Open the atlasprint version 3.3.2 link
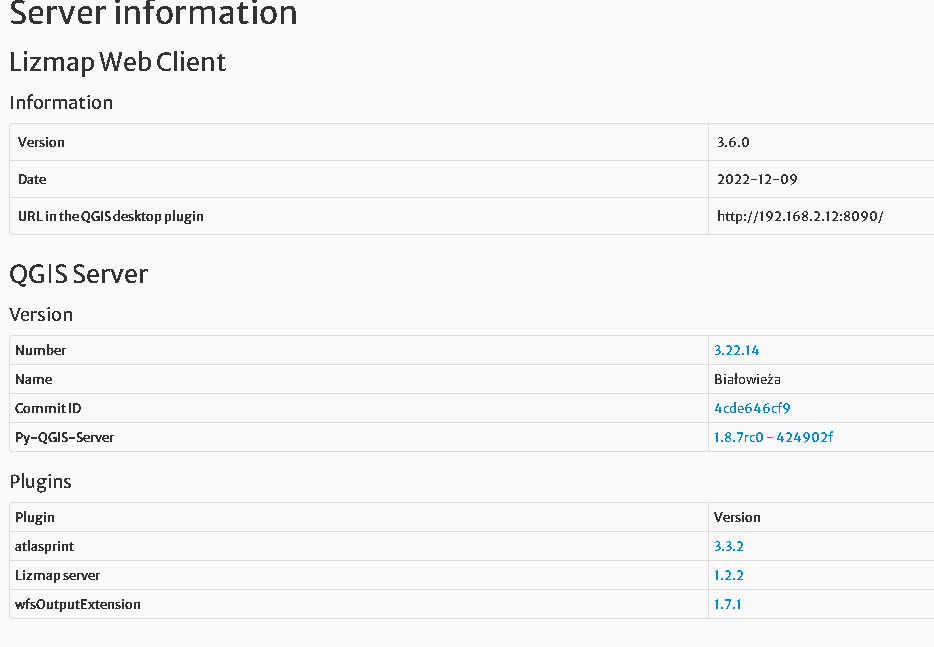This screenshot has height=647, width=934. pyautogui.click(x=727, y=546)
